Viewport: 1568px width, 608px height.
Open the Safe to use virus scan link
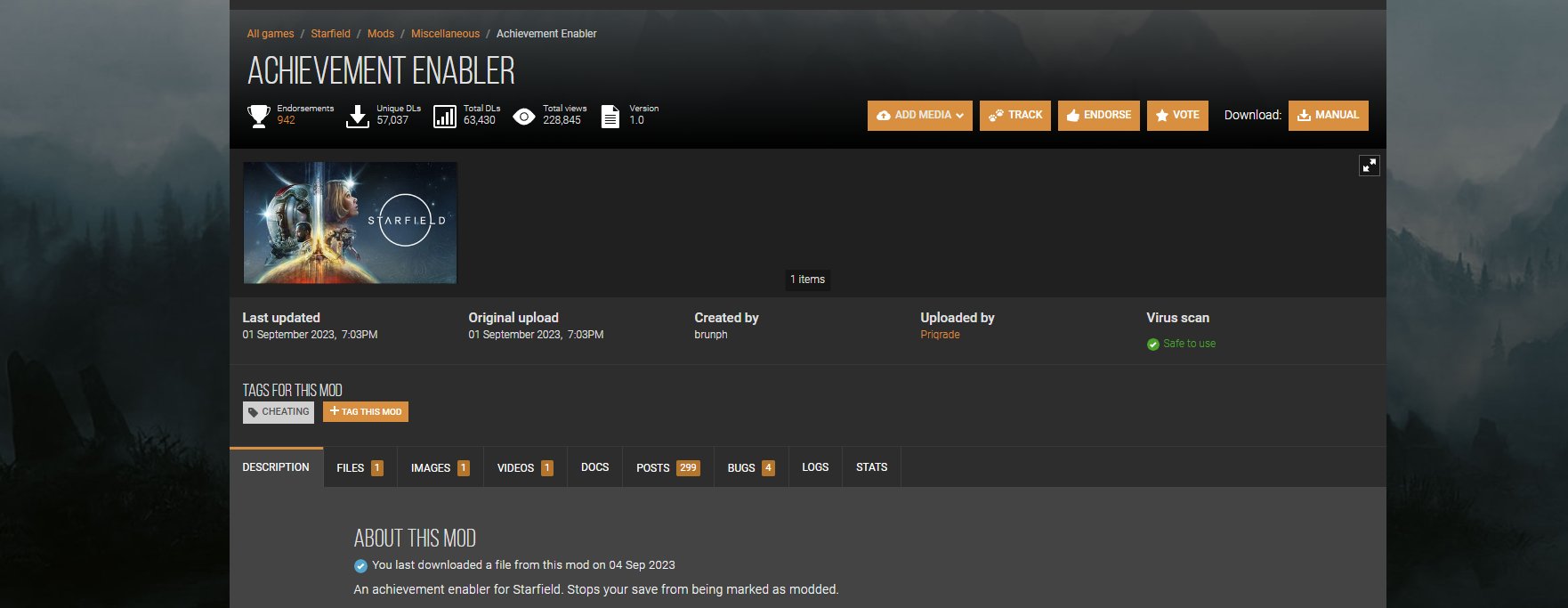coord(1189,344)
